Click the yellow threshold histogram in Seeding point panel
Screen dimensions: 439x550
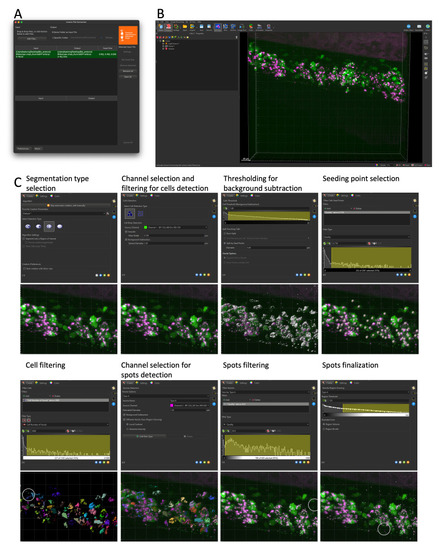[x=371, y=258]
